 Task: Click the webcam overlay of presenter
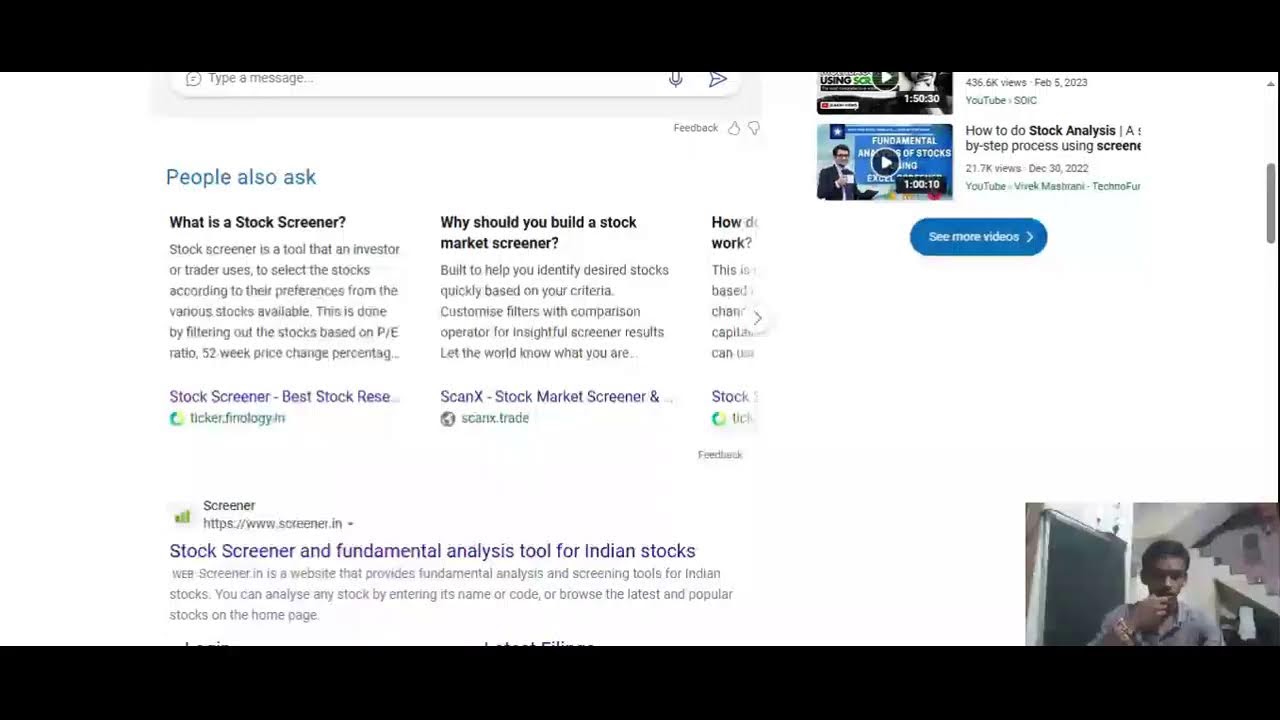[x=1152, y=574]
